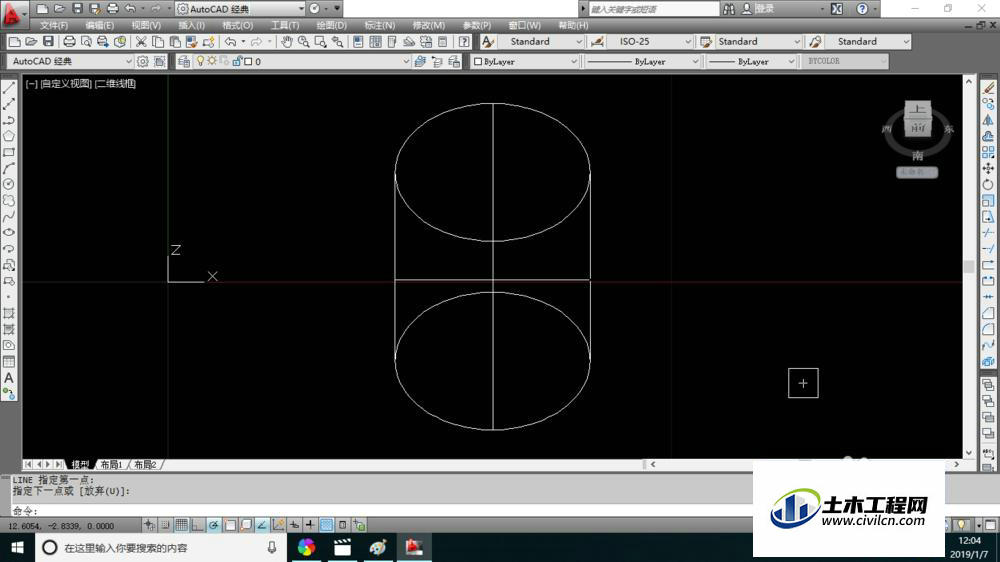Click the Plot printer icon
The width and height of the screenshot is (1000, 562).
(69, 41)
